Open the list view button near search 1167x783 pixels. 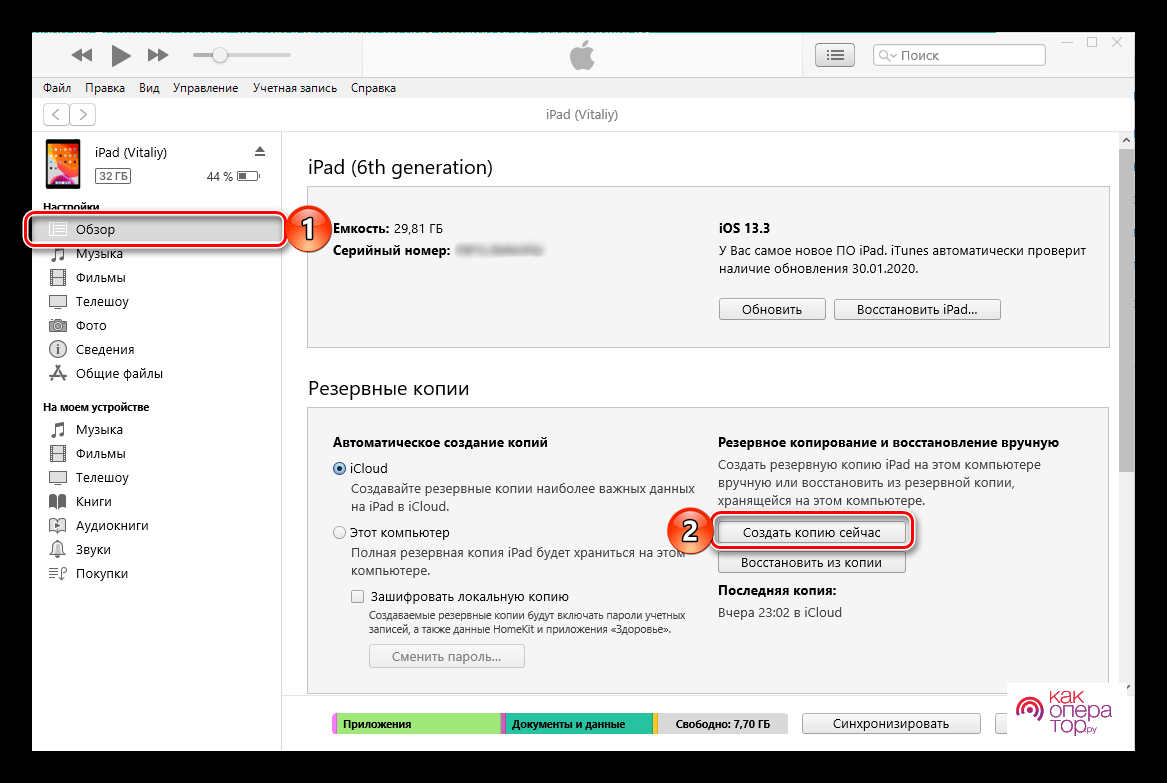835,55
